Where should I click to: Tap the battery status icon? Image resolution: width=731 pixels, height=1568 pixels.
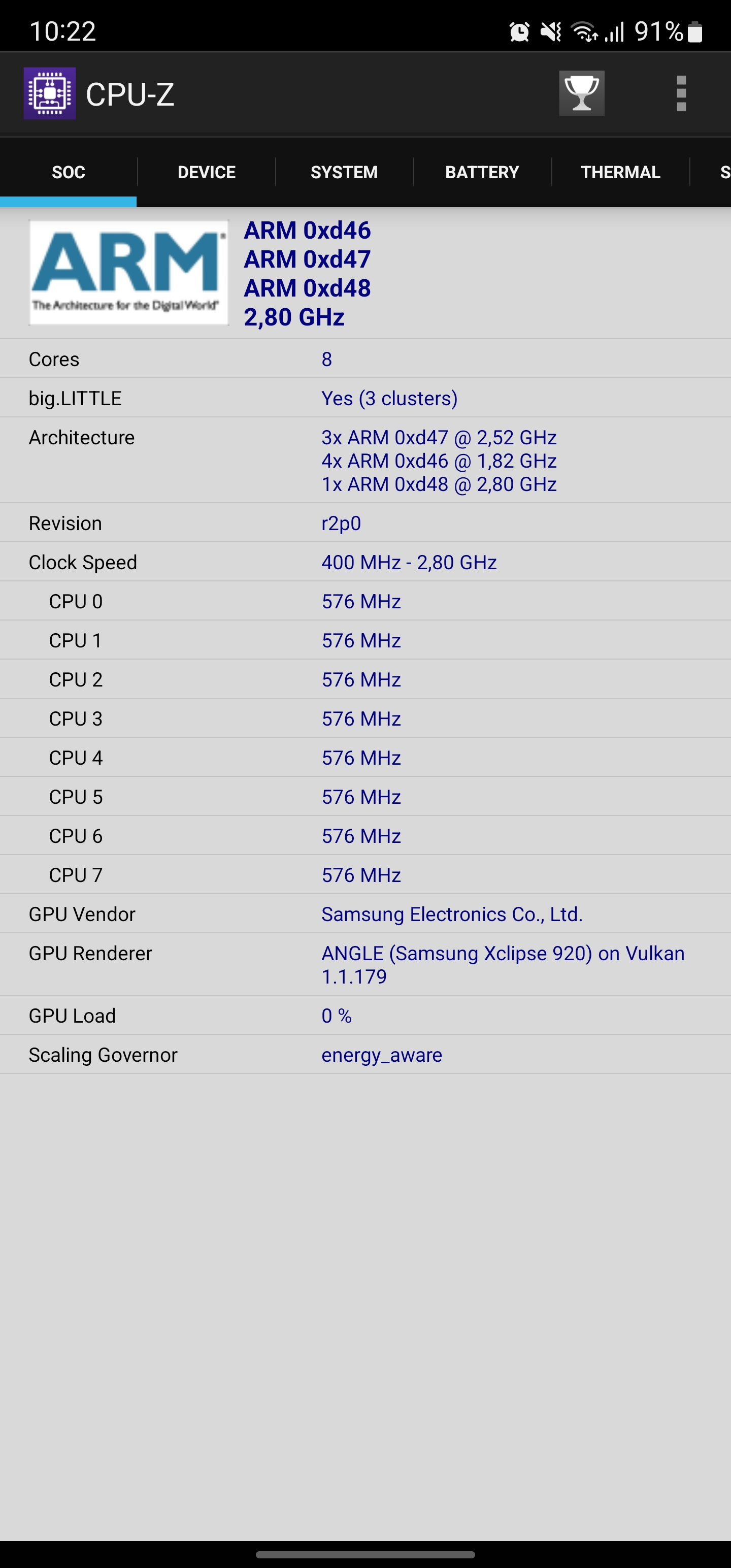695,31
